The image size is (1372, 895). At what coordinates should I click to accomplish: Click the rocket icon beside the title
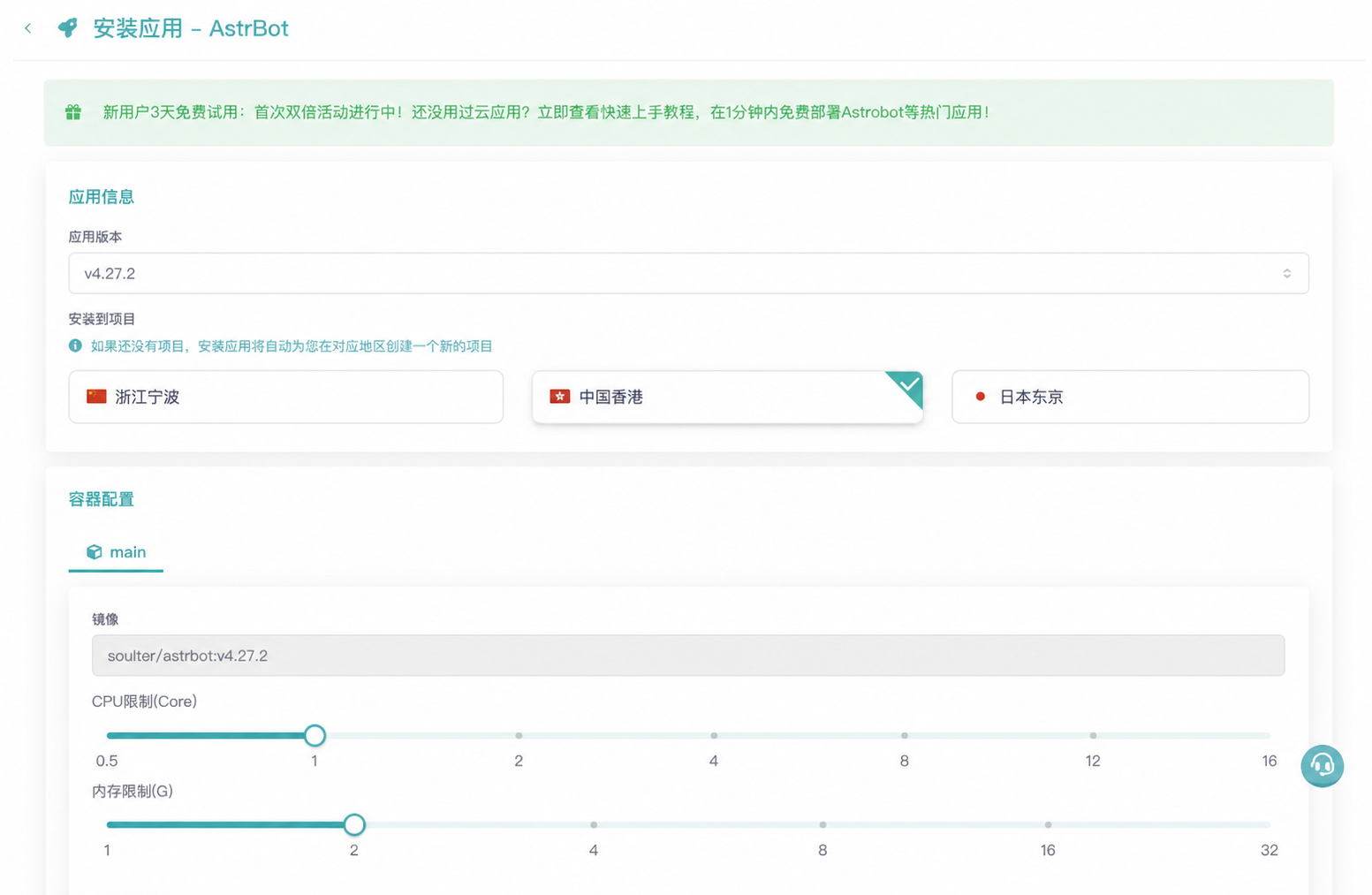(67, 28)
